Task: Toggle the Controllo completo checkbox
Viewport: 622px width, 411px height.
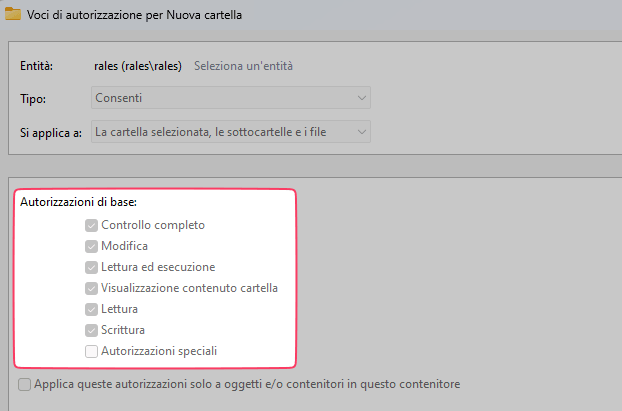Action: pyautogui.click(x=92, y=225)
